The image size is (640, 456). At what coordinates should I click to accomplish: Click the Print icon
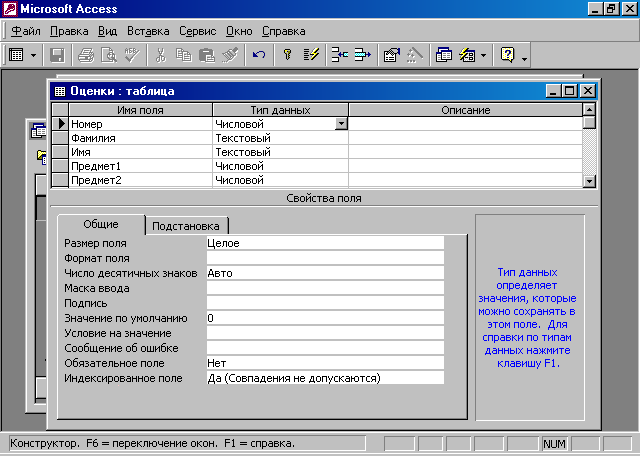tap(86, 55)
